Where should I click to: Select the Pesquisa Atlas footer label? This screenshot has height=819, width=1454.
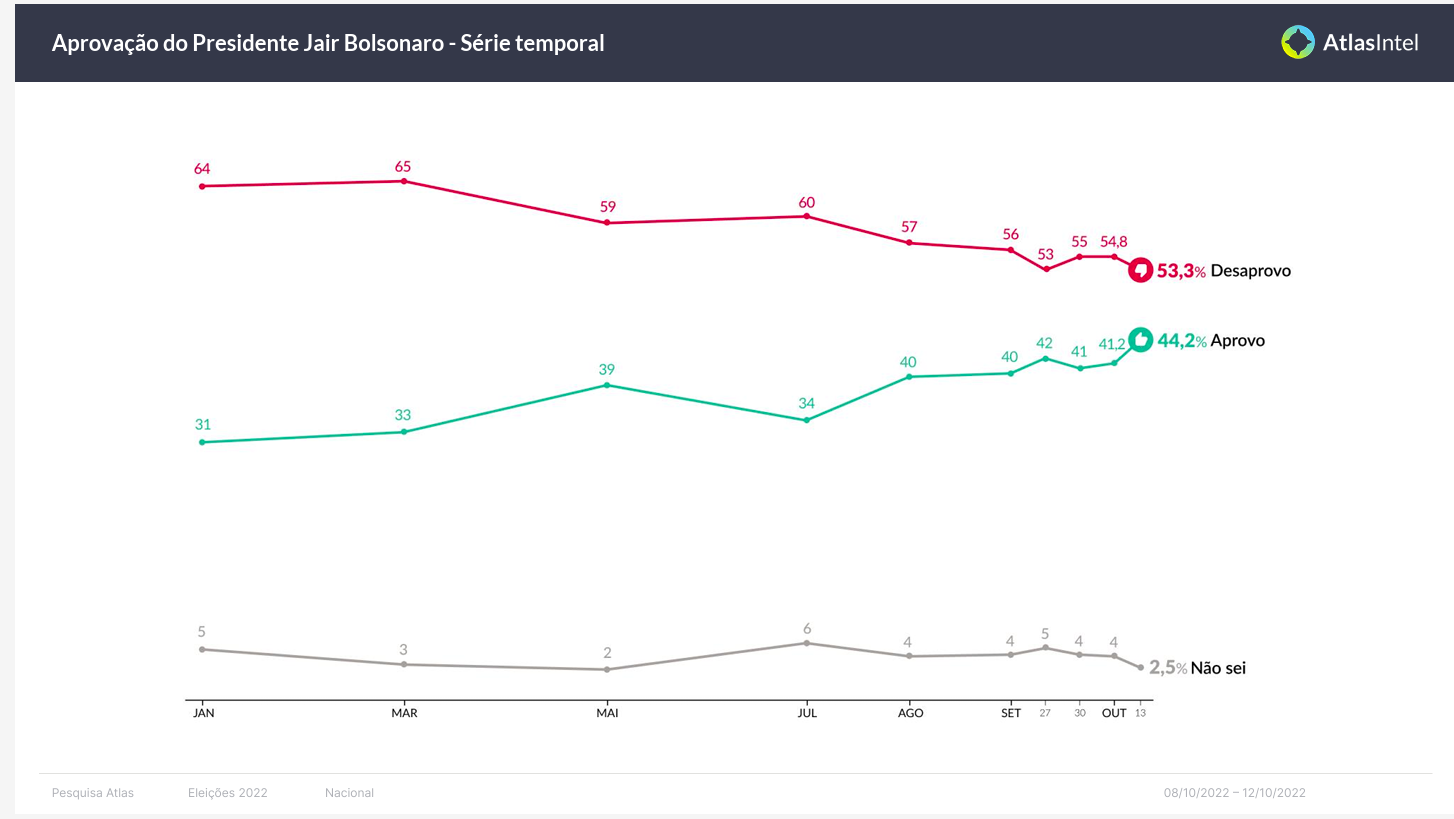pyautogui.click(x=93, y=793)
